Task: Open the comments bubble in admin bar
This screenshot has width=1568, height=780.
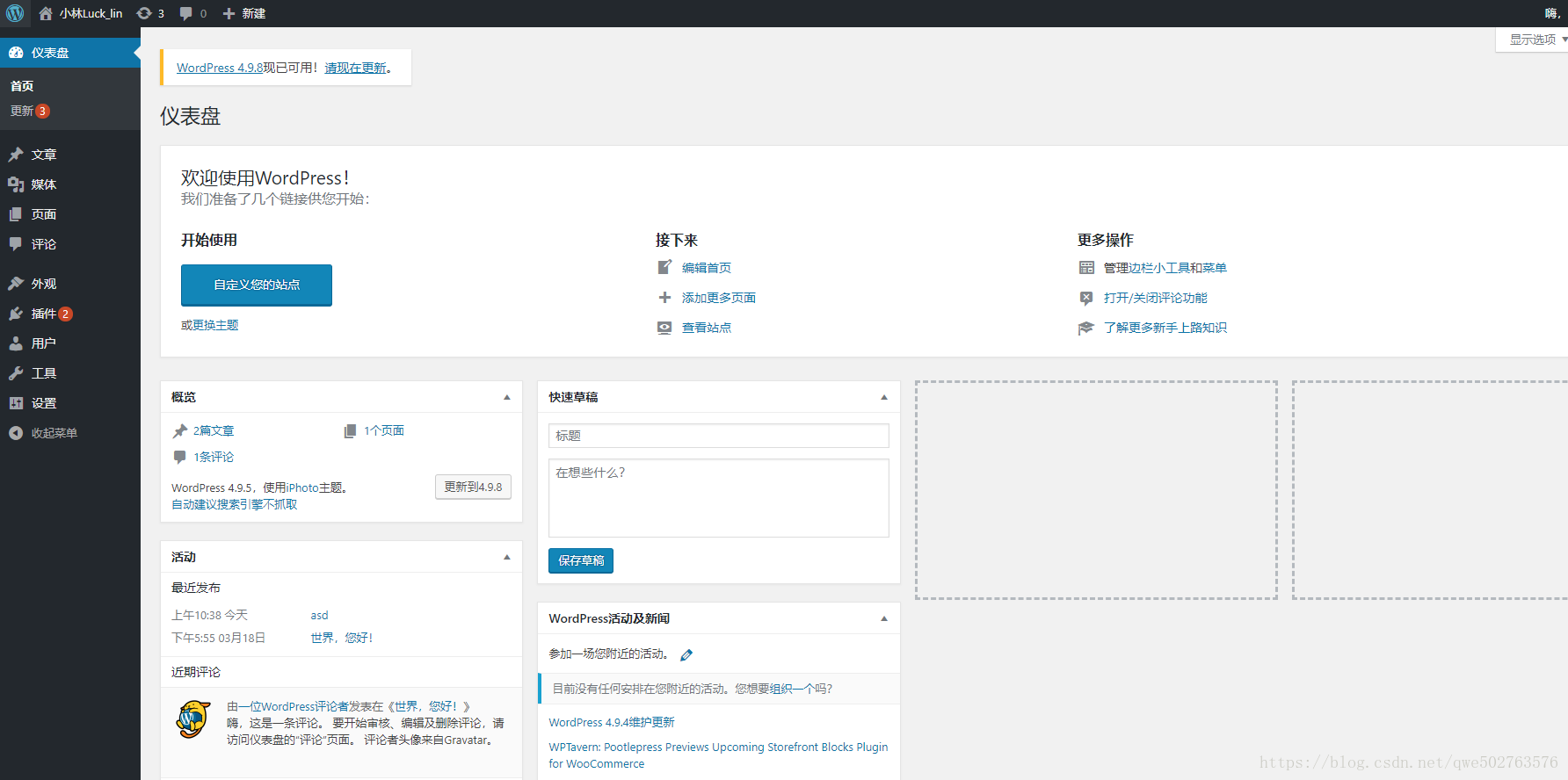Action: pyautogui.click(x=185, y=13)
